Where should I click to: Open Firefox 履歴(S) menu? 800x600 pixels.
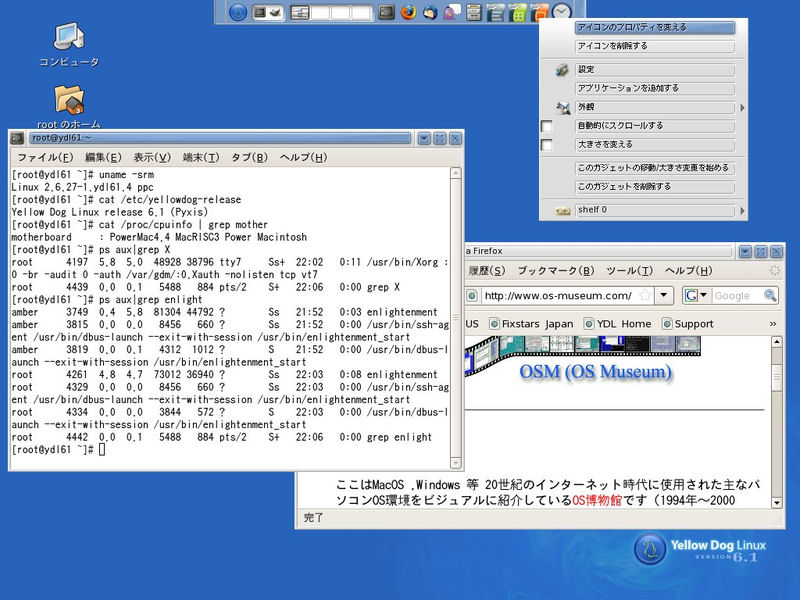pos(487,271)
